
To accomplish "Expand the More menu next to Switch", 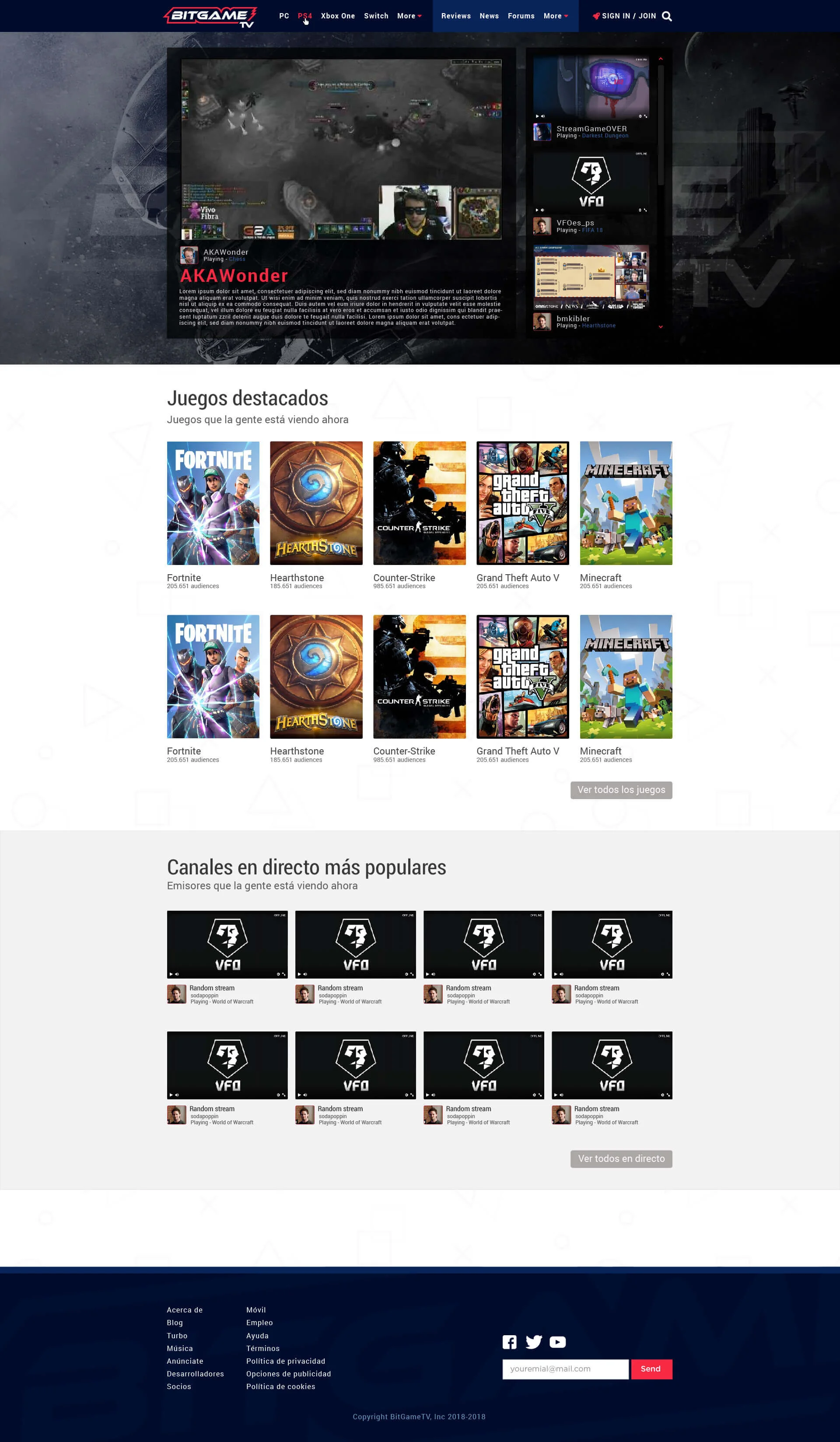I will pos(409,16).
